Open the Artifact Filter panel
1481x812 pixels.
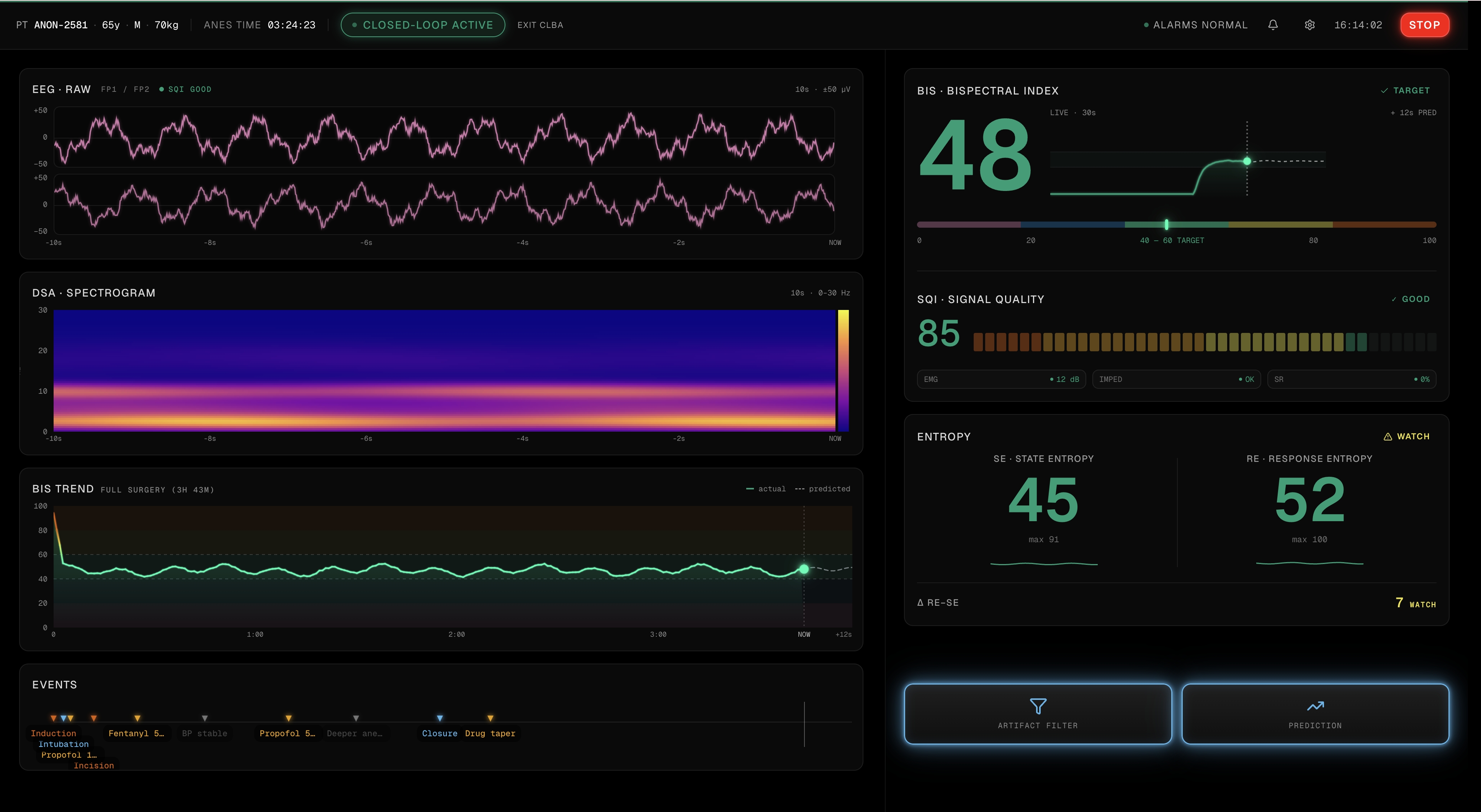click(x=1038, y=714)
